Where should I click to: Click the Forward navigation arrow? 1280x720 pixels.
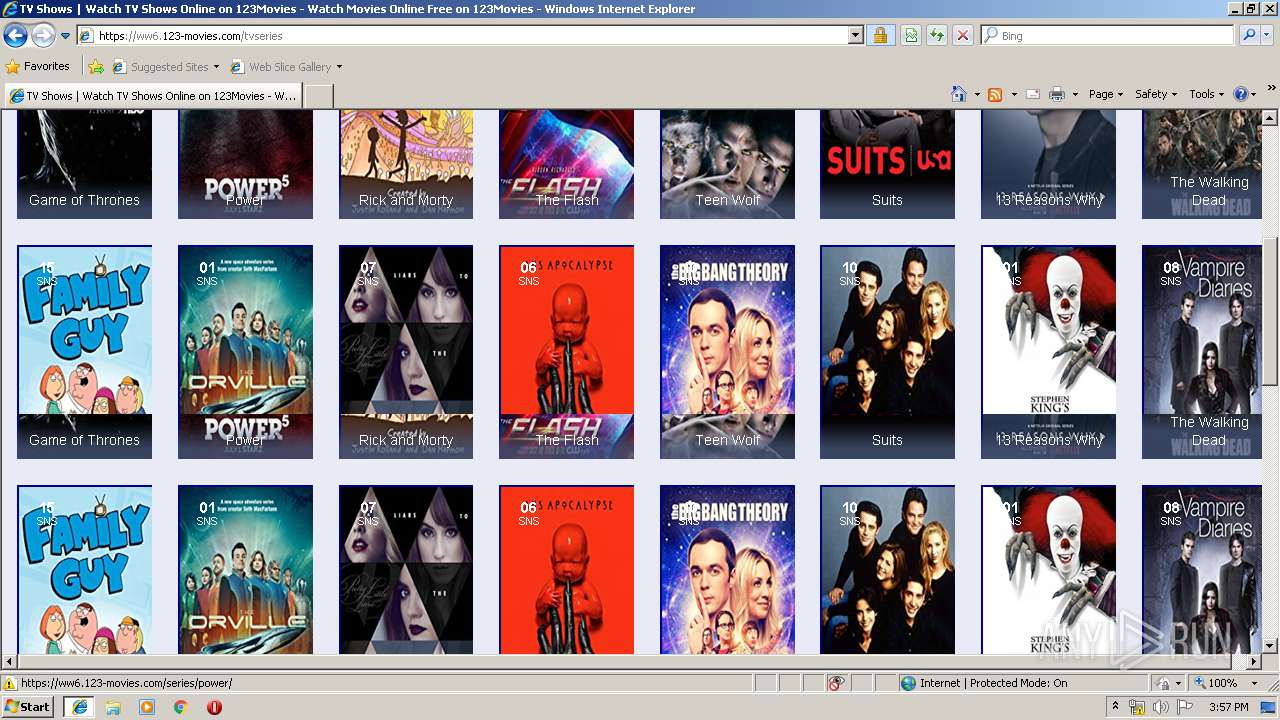[x=43, y=36]
